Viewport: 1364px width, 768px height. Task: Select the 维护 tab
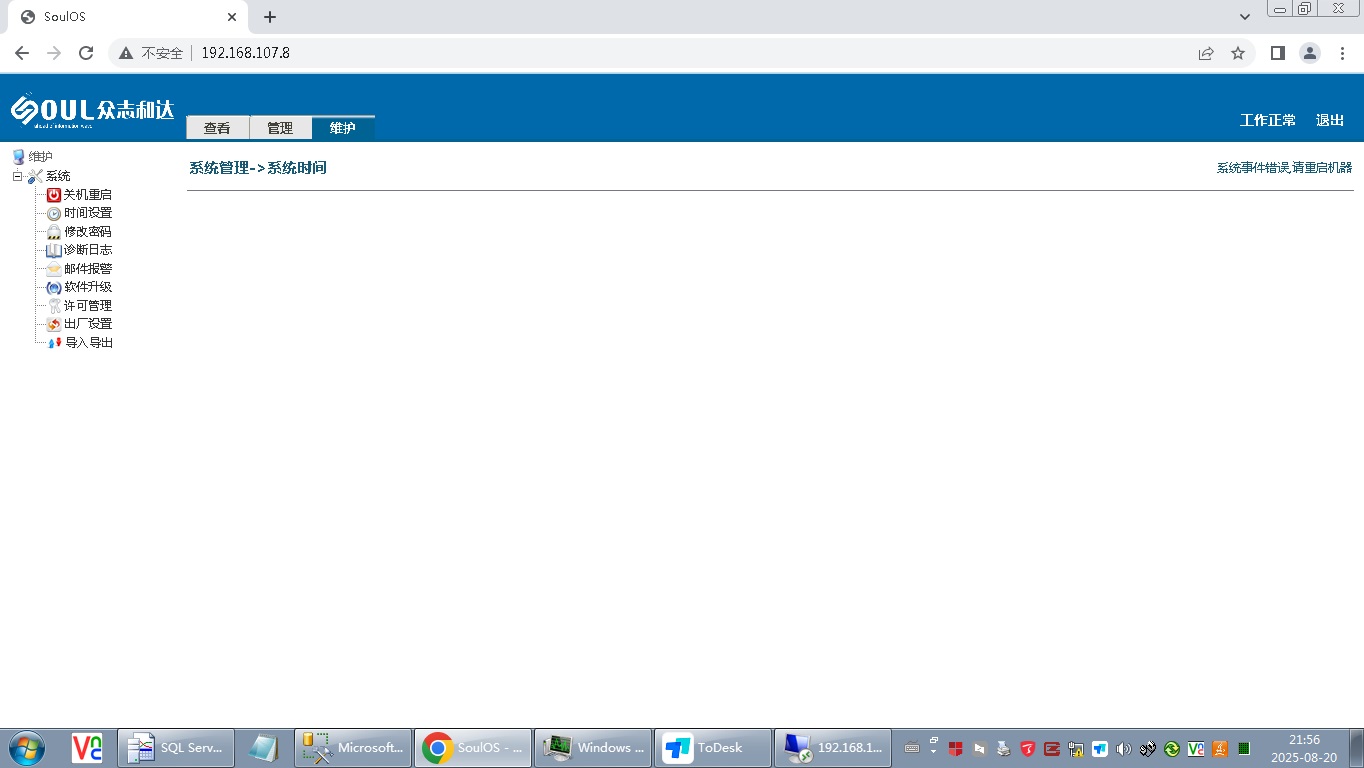pos(343,128)
